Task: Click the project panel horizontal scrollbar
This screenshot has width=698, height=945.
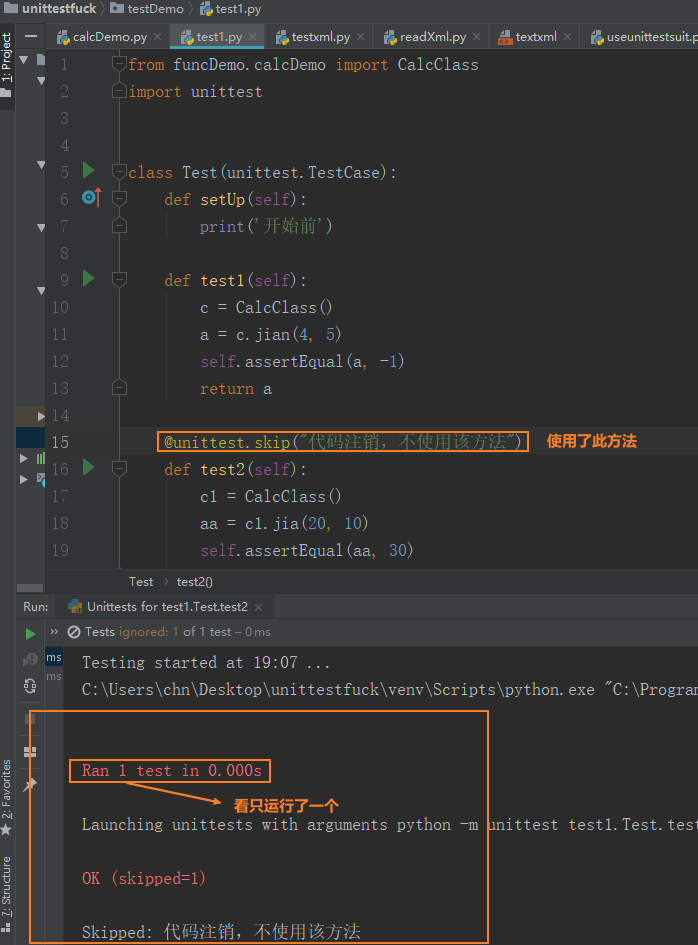Action: tap(30, 588)
